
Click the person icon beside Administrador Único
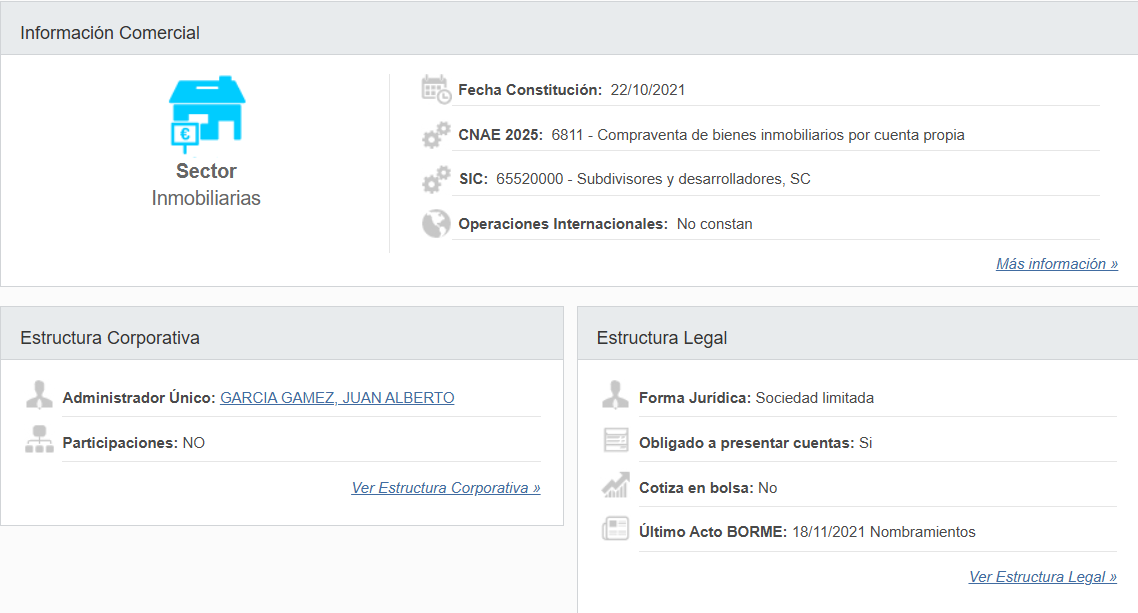pos(39,395)
